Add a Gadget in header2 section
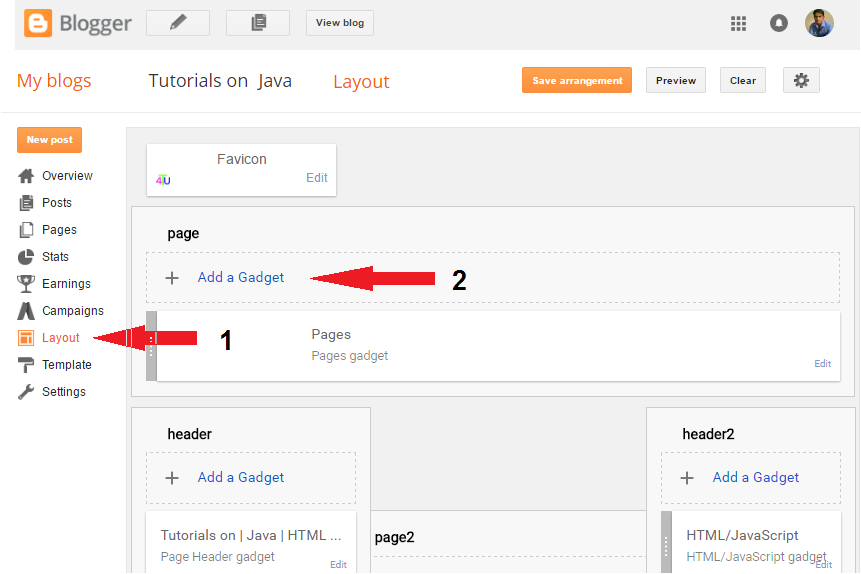 [755, 478]
